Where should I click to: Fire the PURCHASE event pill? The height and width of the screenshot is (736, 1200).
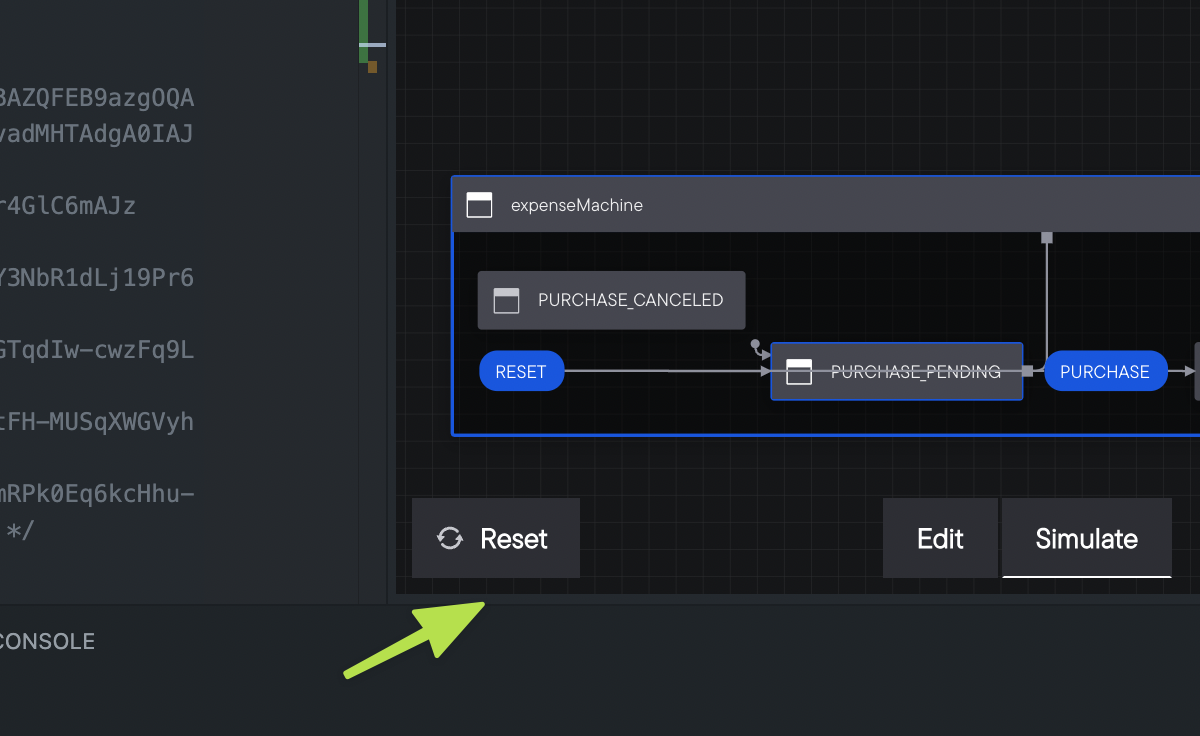point(1105,371)
